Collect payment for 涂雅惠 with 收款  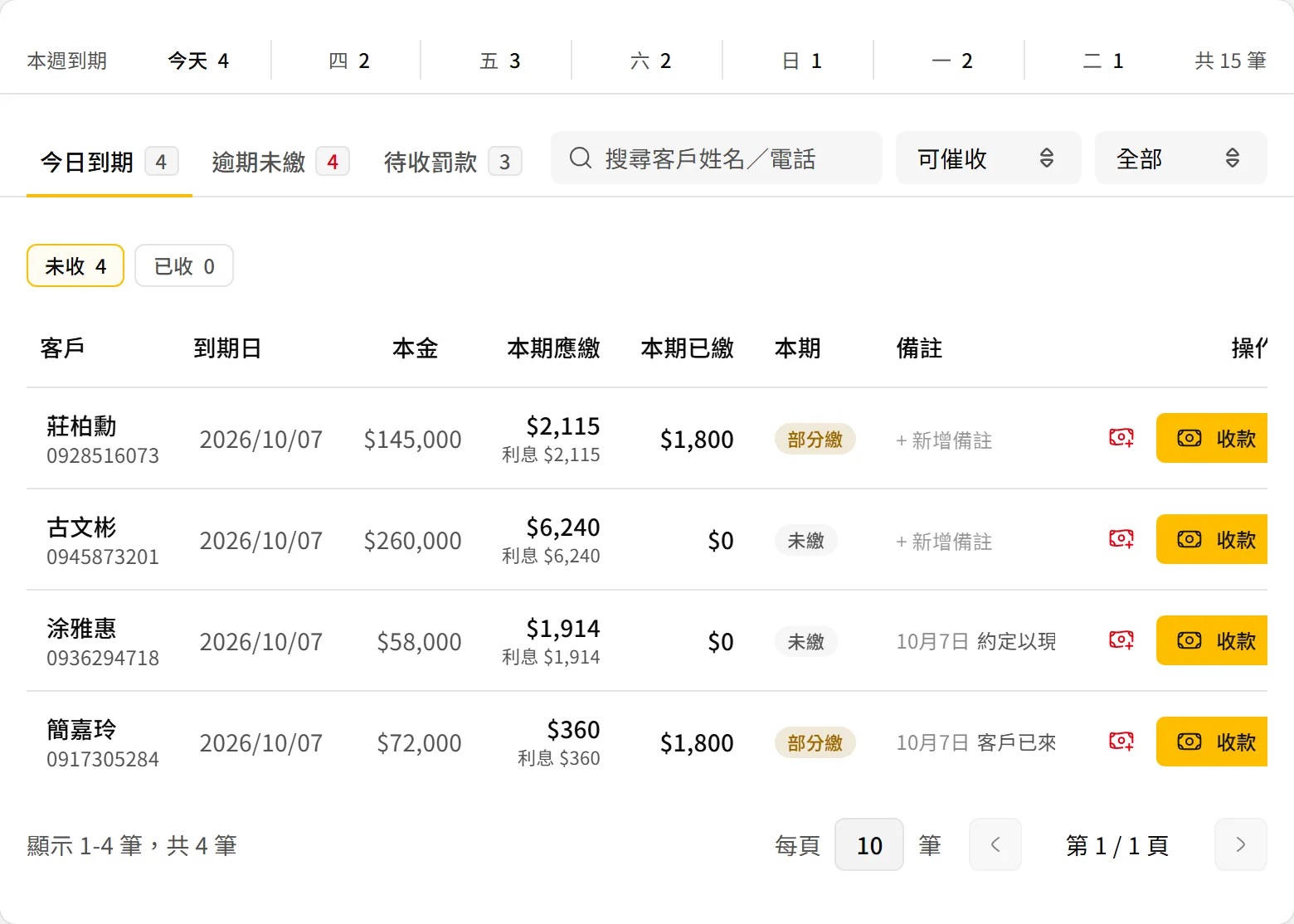[1212, 640]
